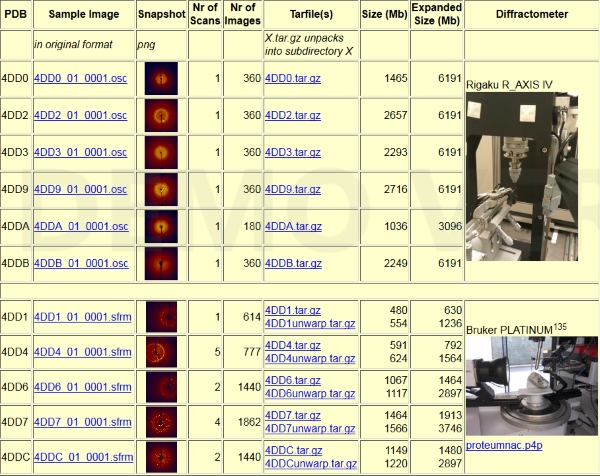Download 4DD1unwarp.tar.gz tarfile
The width and height of the screenshot is (600, 476).
tap(310, 324)
